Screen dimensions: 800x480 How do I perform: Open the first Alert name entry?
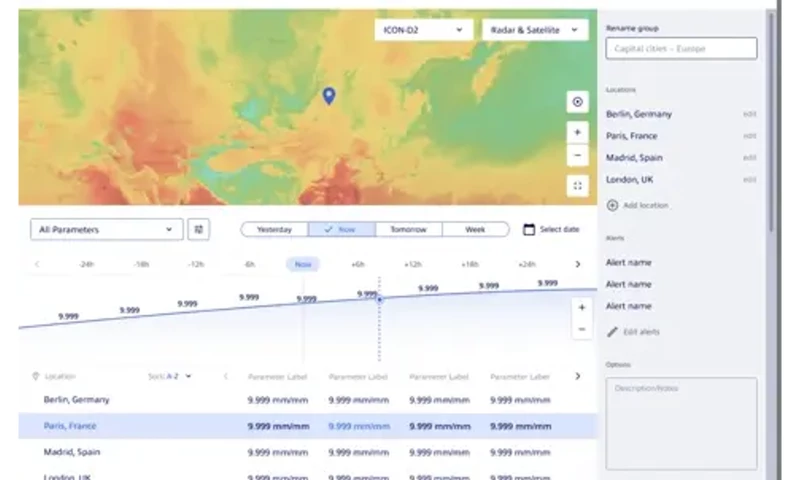(x=629, y=263)
